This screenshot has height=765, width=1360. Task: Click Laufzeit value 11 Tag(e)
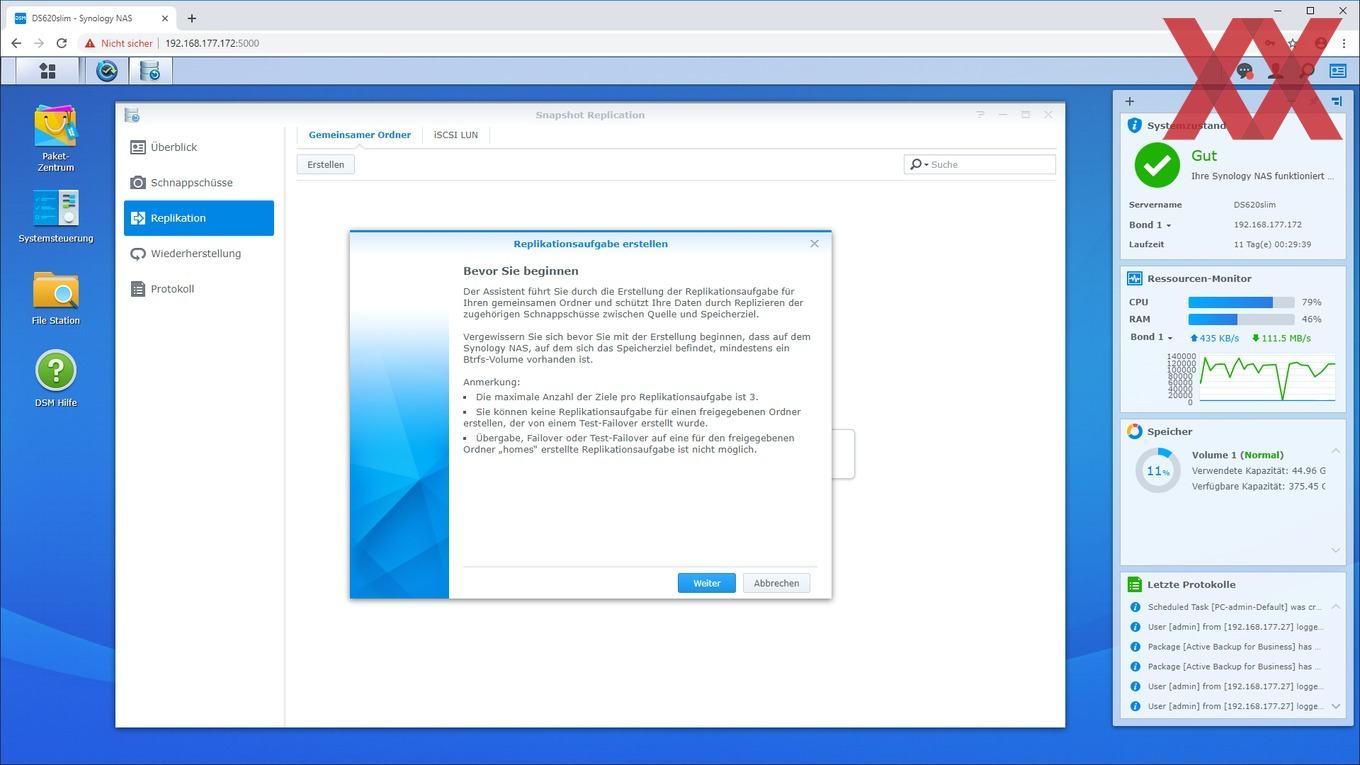tap(1272, 244)
